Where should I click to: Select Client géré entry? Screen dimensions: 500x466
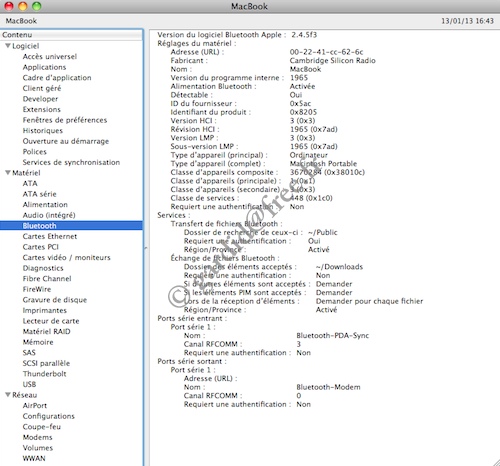click(42, 88)
